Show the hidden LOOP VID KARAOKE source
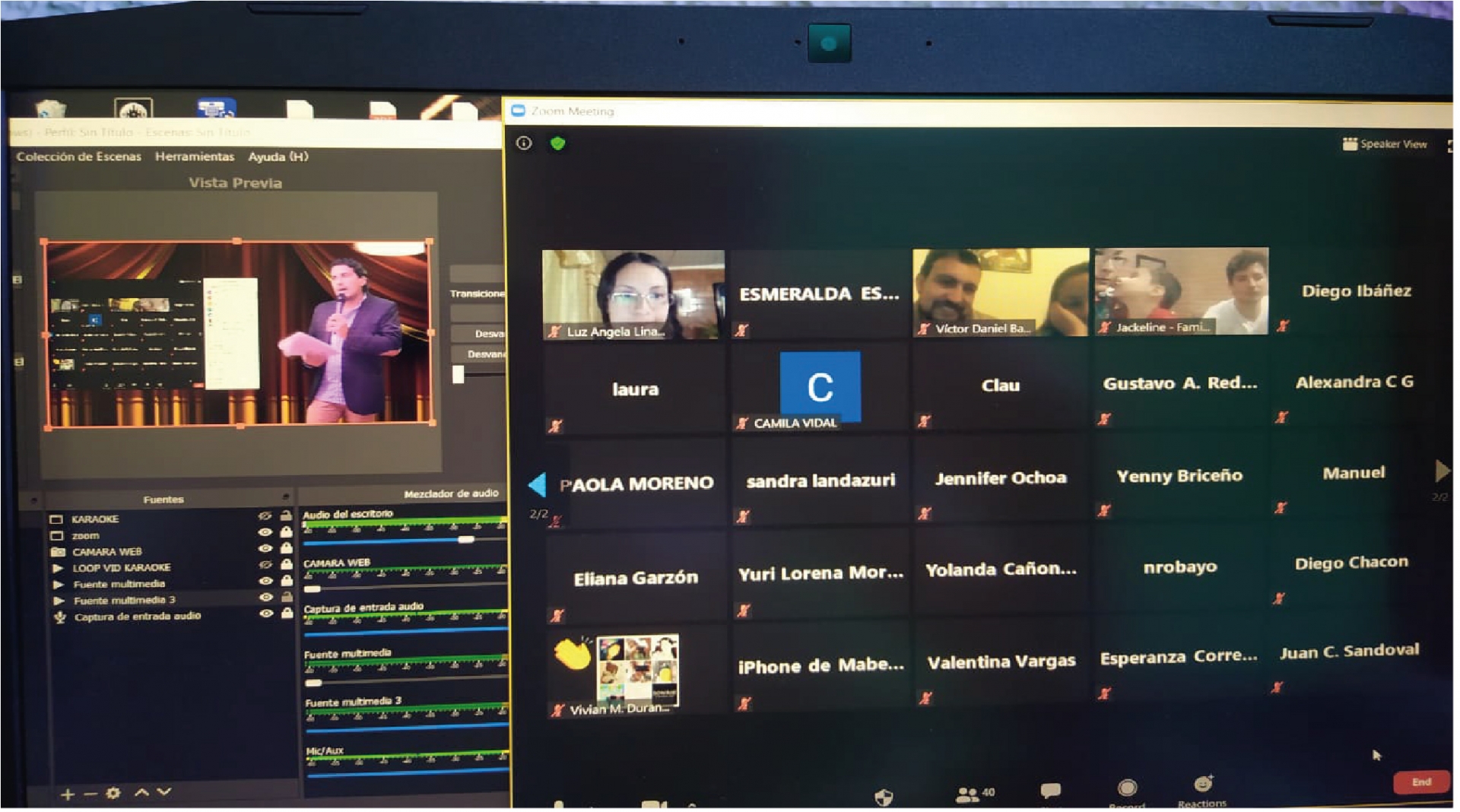 pyautogui.click(x=265, y=566)
